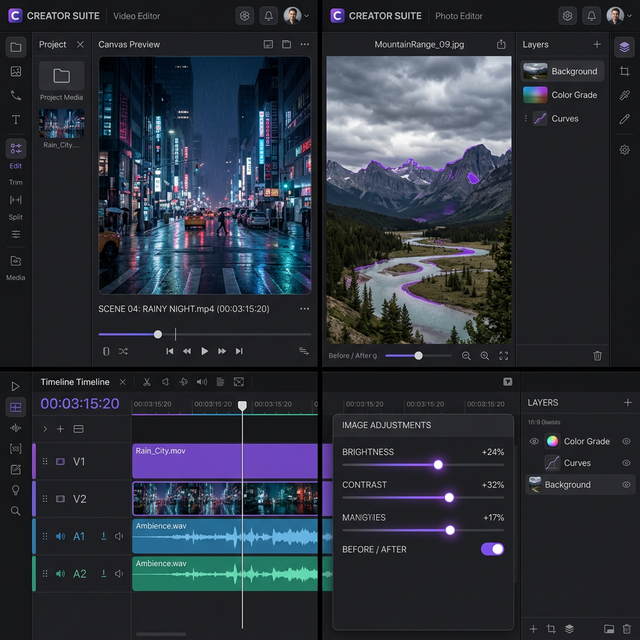Toggle the Before / After switch
Image resolution: width=640 pixels, height=640 pixels.
pos(492,549)
